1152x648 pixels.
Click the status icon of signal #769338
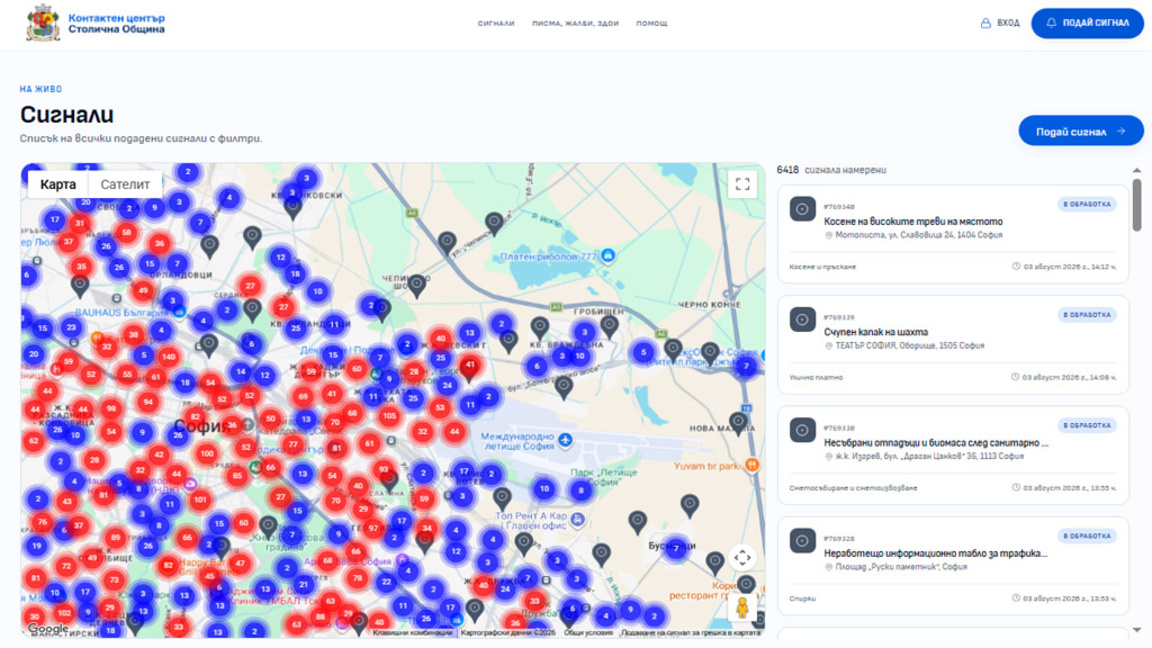802,430
